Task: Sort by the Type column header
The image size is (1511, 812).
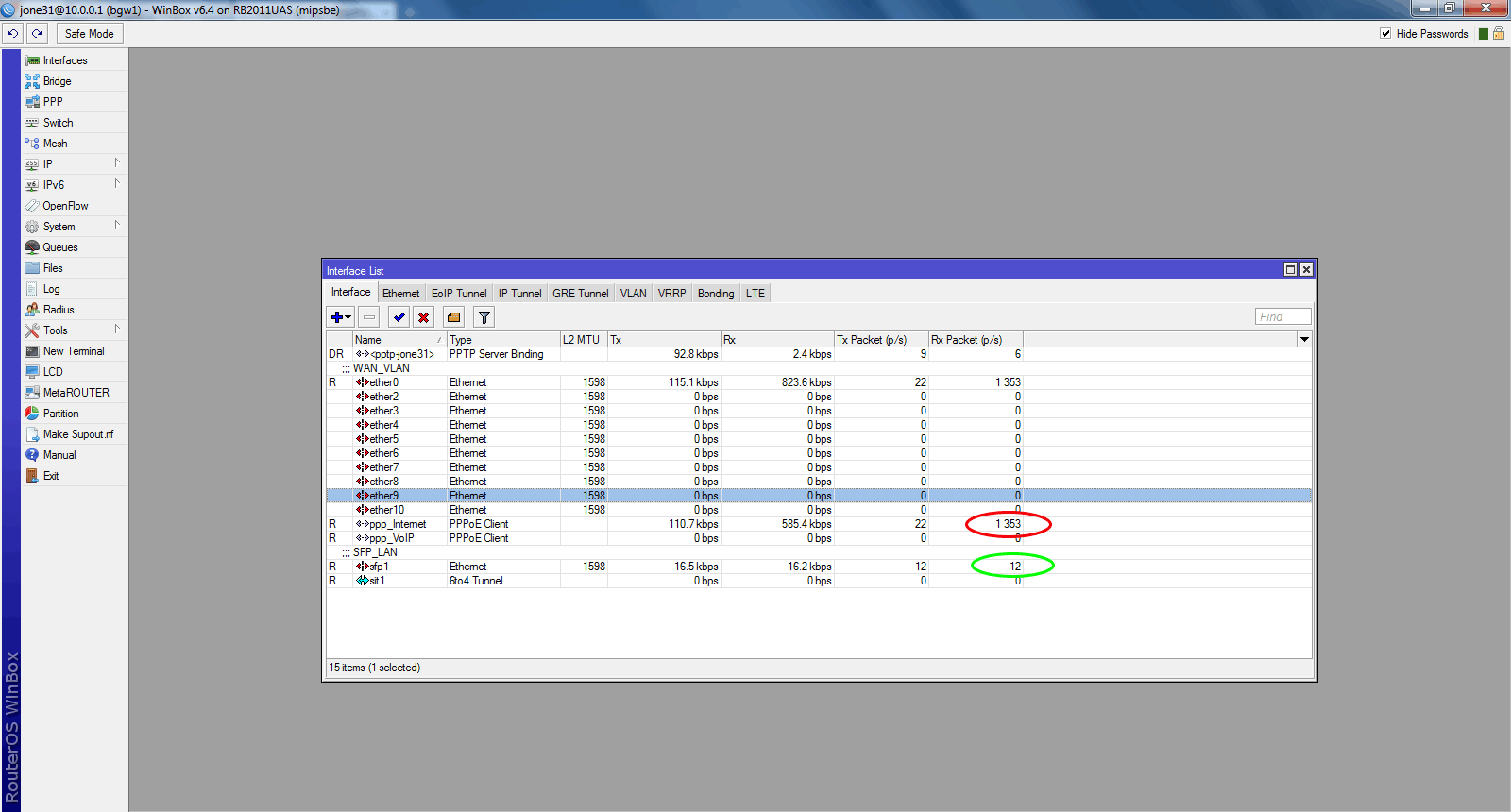Action: tap(503, 340)
